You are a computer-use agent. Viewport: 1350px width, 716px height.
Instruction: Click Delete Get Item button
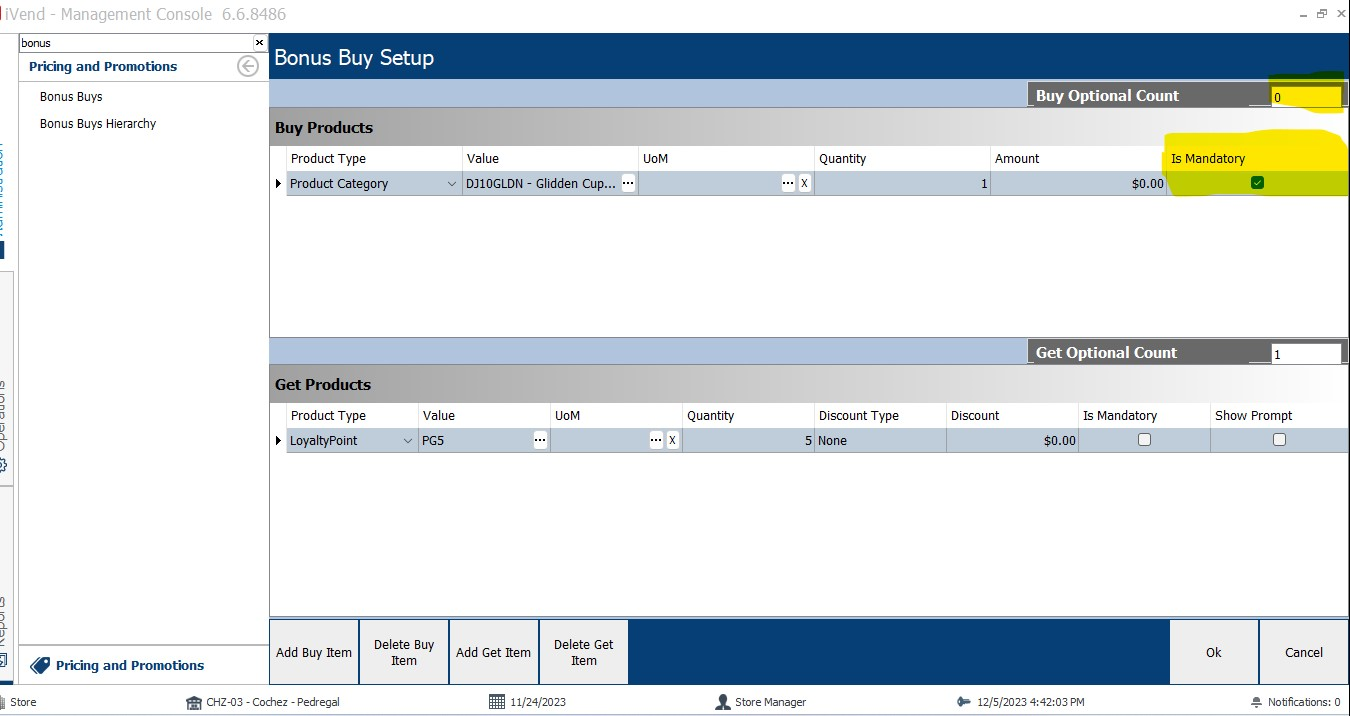point(584,653)
